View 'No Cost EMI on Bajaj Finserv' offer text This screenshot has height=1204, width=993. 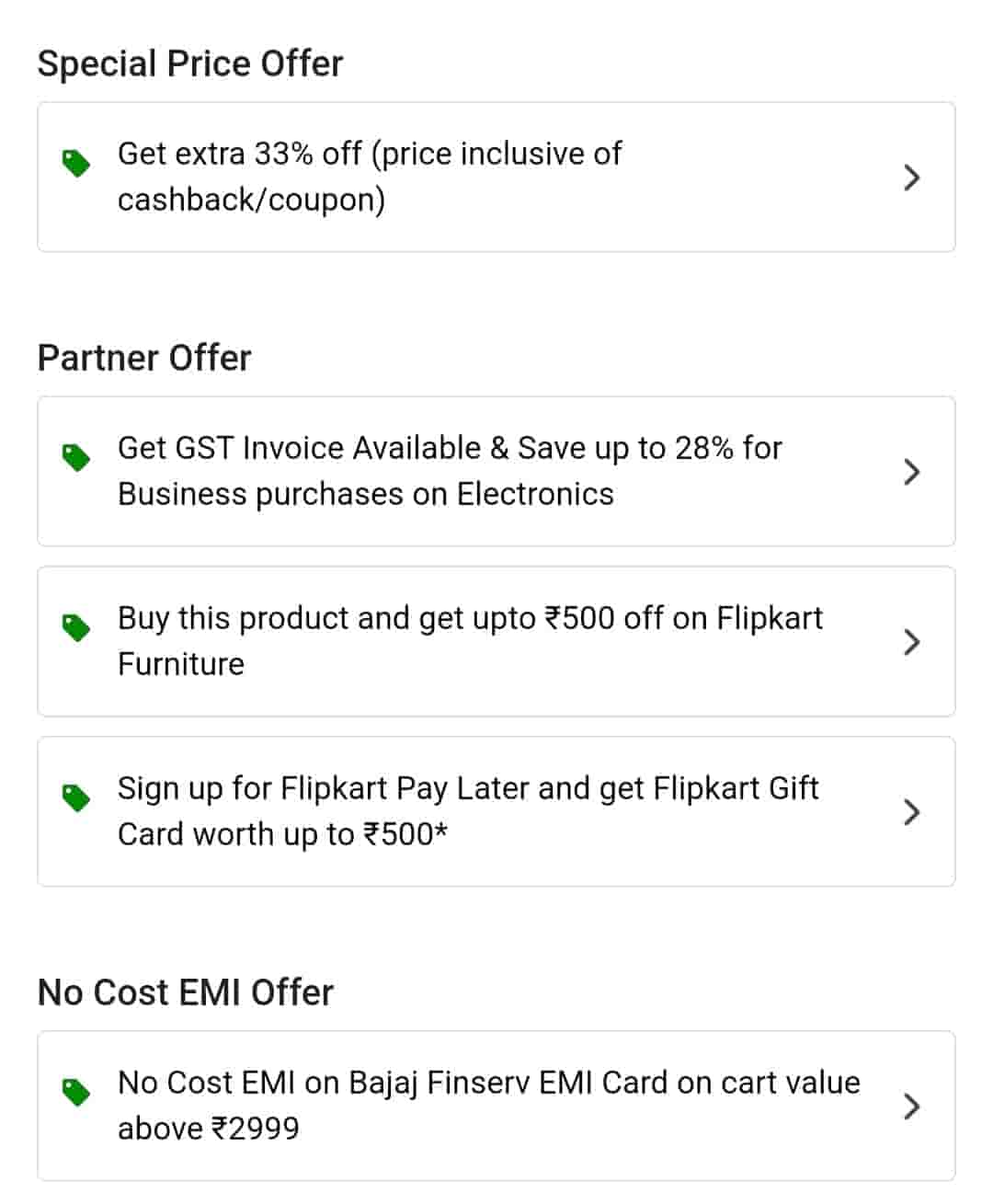click(x=488, y=1083)
